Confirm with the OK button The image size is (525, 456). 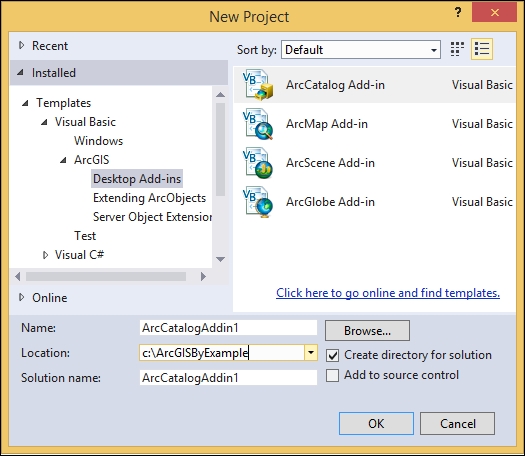coord(376,424)
